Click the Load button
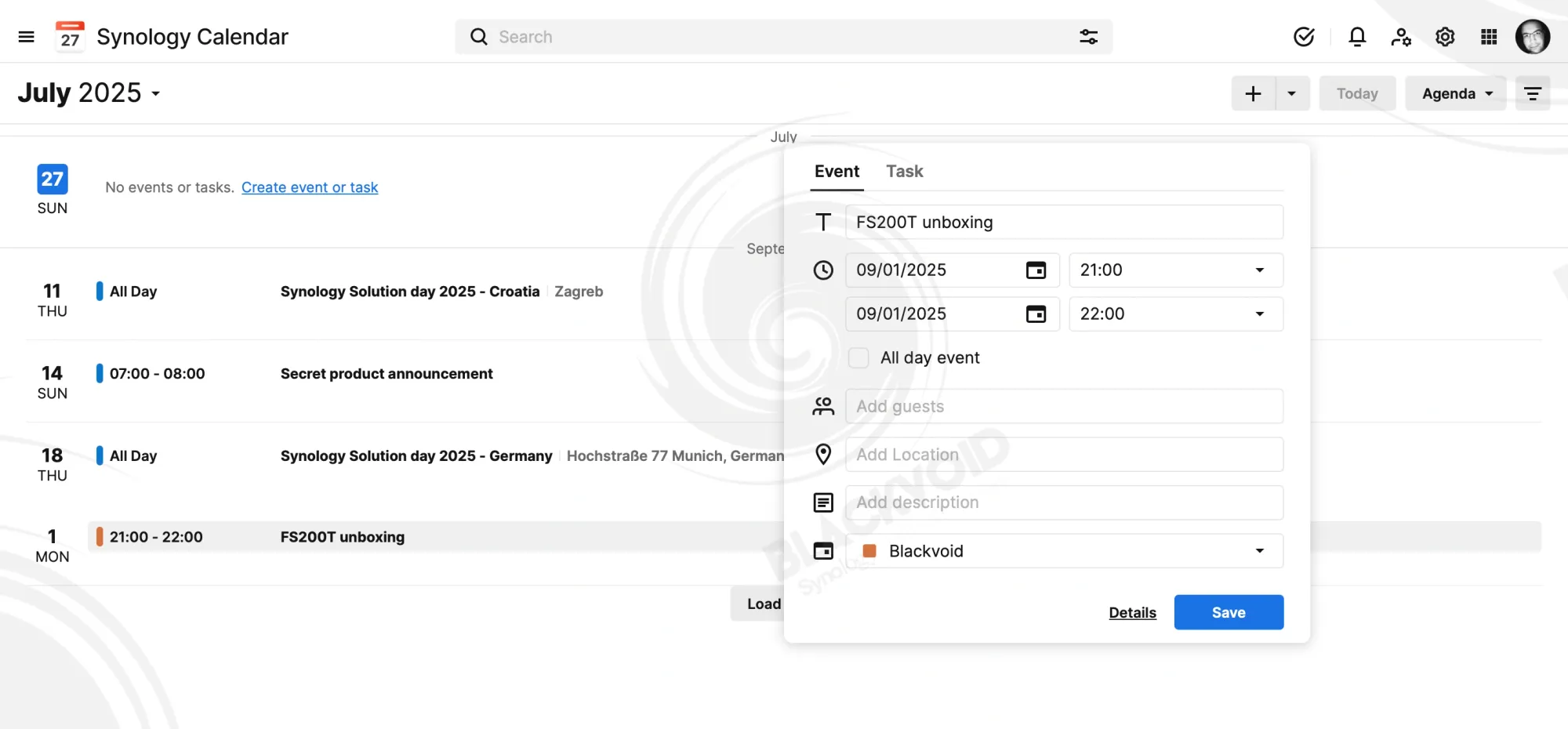Screen dimensions: 1568x729 758,604
